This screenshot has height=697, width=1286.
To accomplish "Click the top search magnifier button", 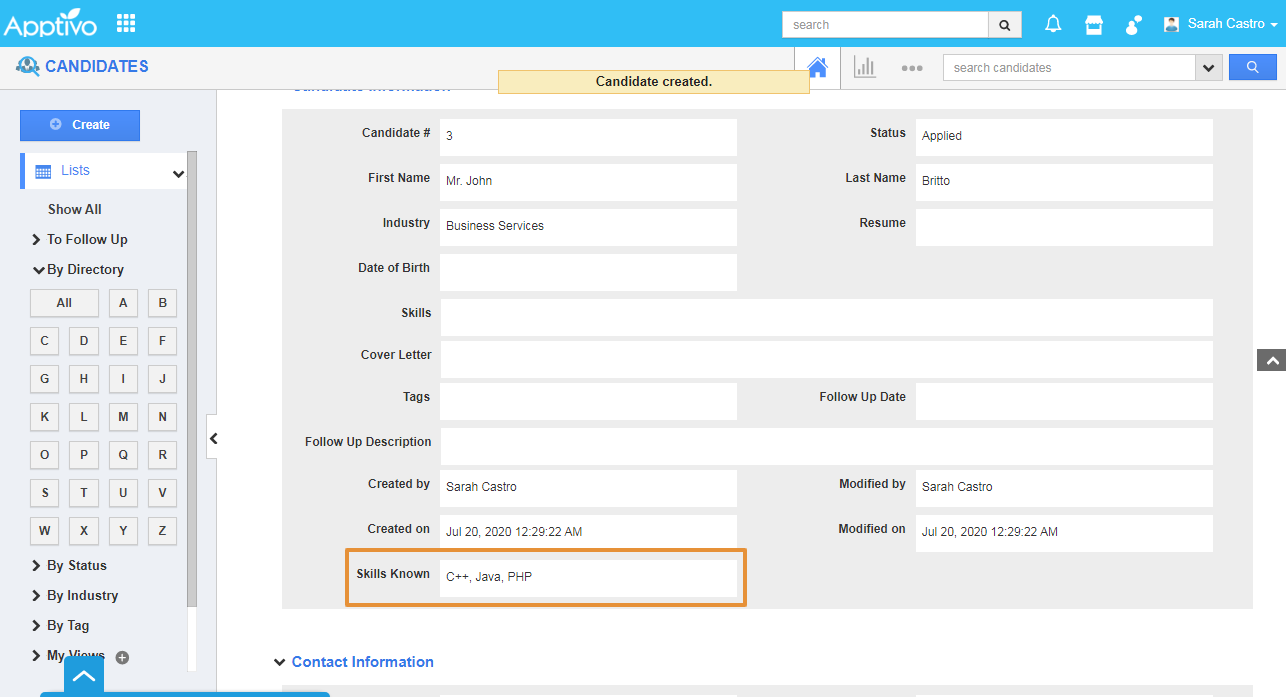I will coord(1005,25).
